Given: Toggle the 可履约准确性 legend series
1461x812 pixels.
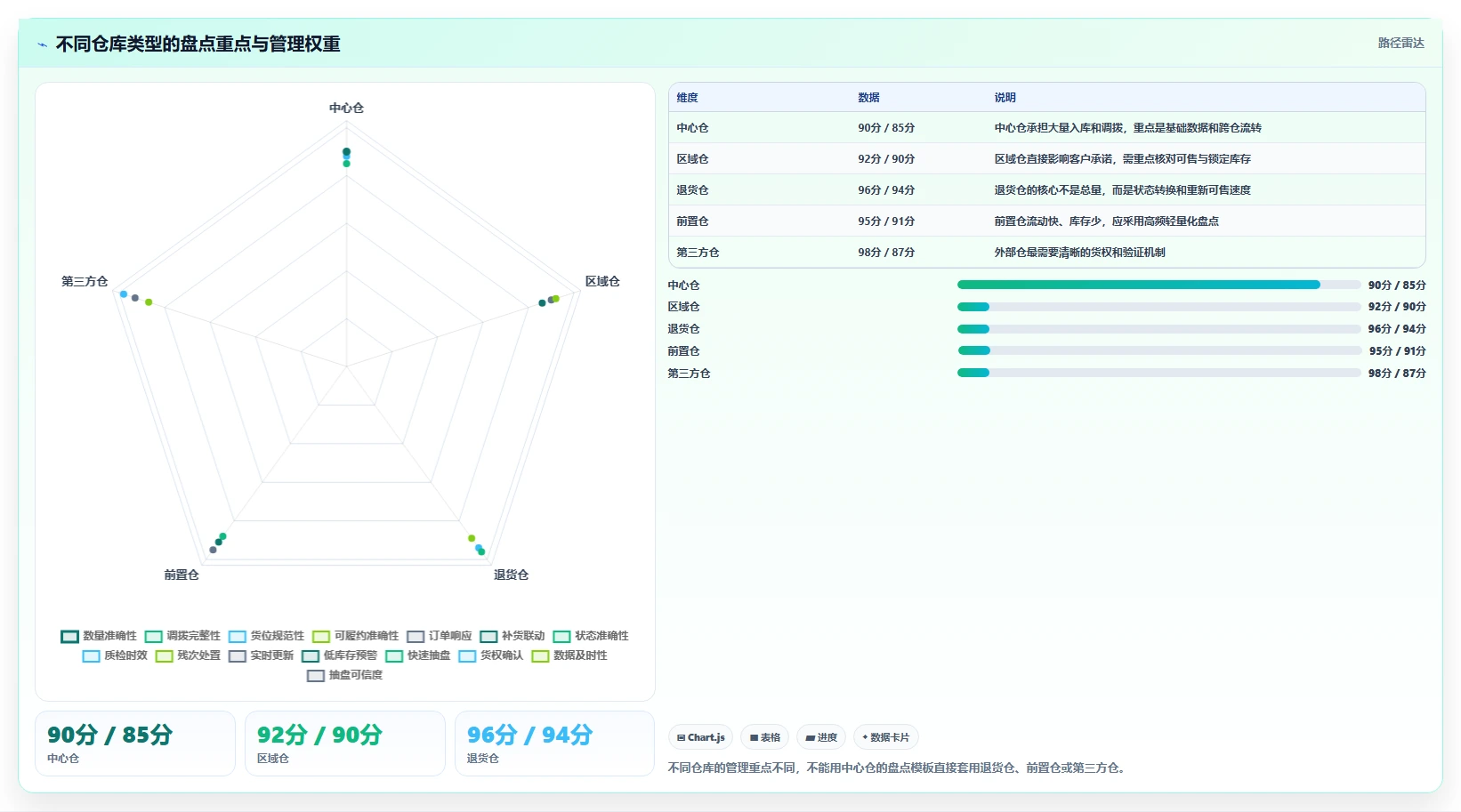Looking at the screenshot, I should [x=355, y=636].
